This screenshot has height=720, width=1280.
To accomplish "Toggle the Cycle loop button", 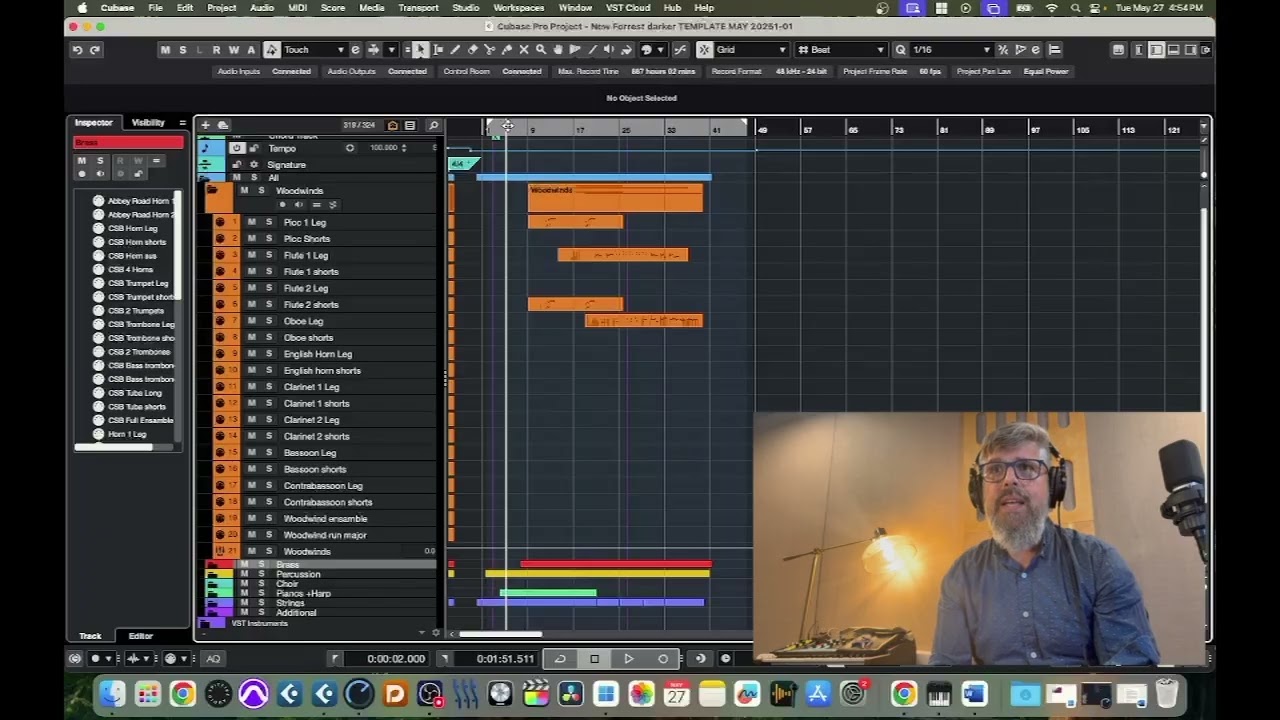I will (x=560, y=658).
